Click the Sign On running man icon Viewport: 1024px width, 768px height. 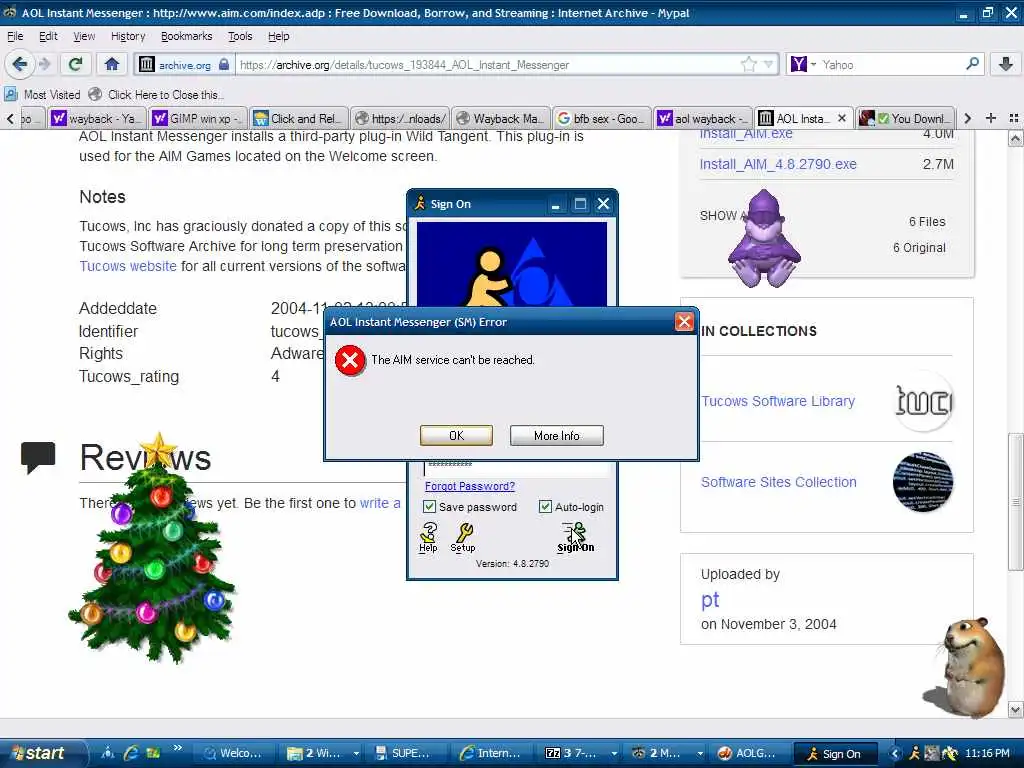pyautogui.click(x=575, y=537)
